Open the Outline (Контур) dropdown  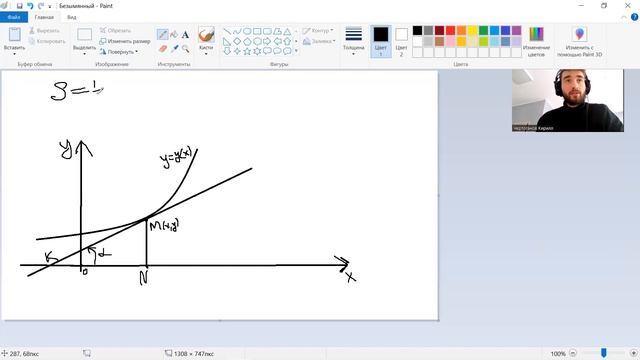coord(318,31)
